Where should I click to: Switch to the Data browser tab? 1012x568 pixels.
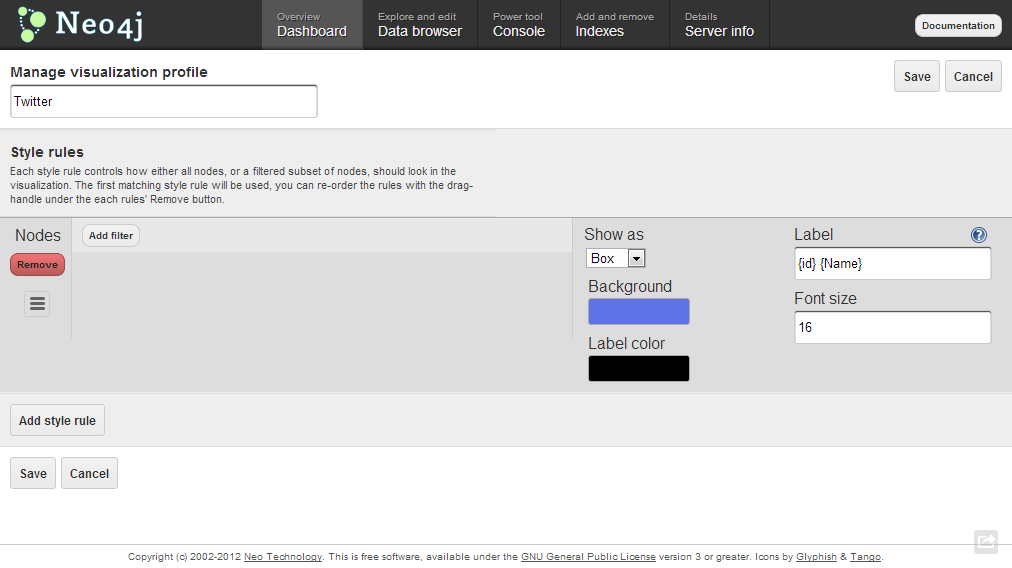click(x=420, y=25)
